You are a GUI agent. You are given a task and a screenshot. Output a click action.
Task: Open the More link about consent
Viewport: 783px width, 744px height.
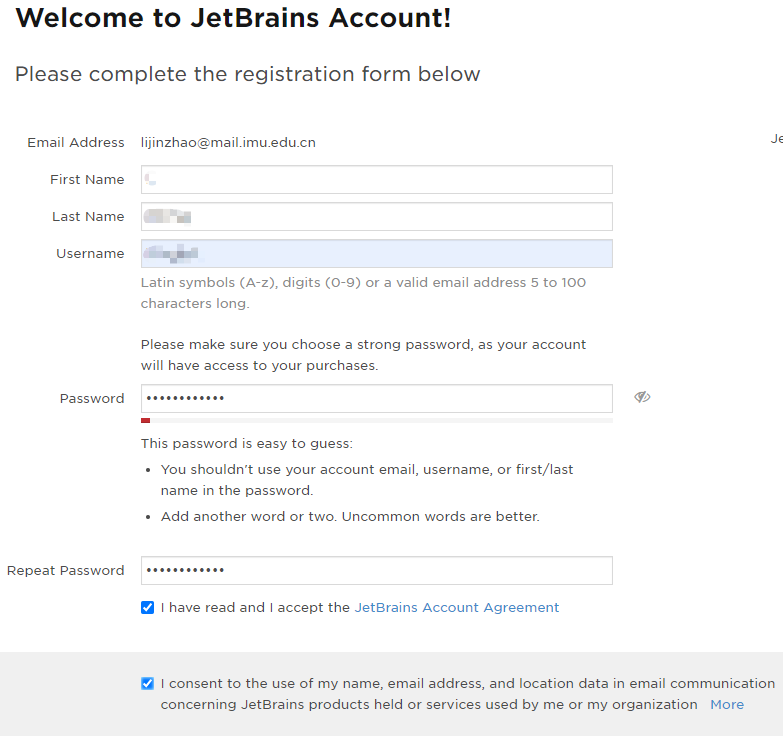[727, 705]
